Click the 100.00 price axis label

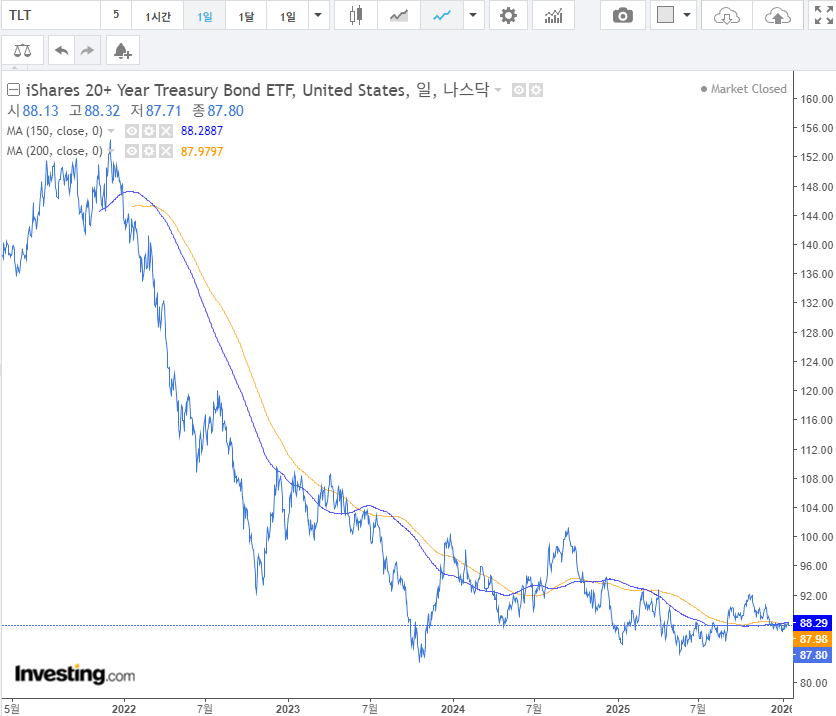point(816,537)
